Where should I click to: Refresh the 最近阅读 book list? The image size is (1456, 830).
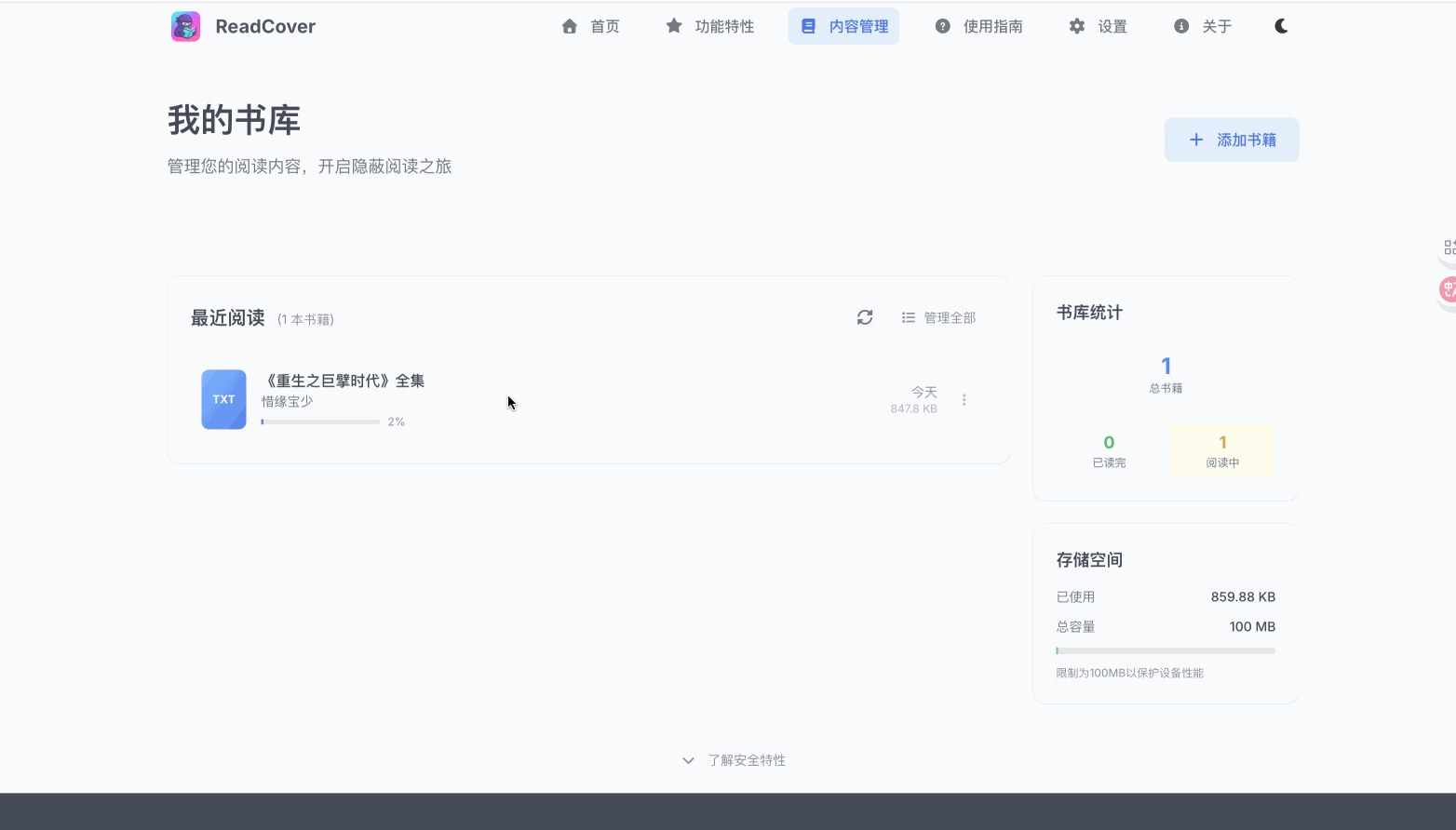864,316
